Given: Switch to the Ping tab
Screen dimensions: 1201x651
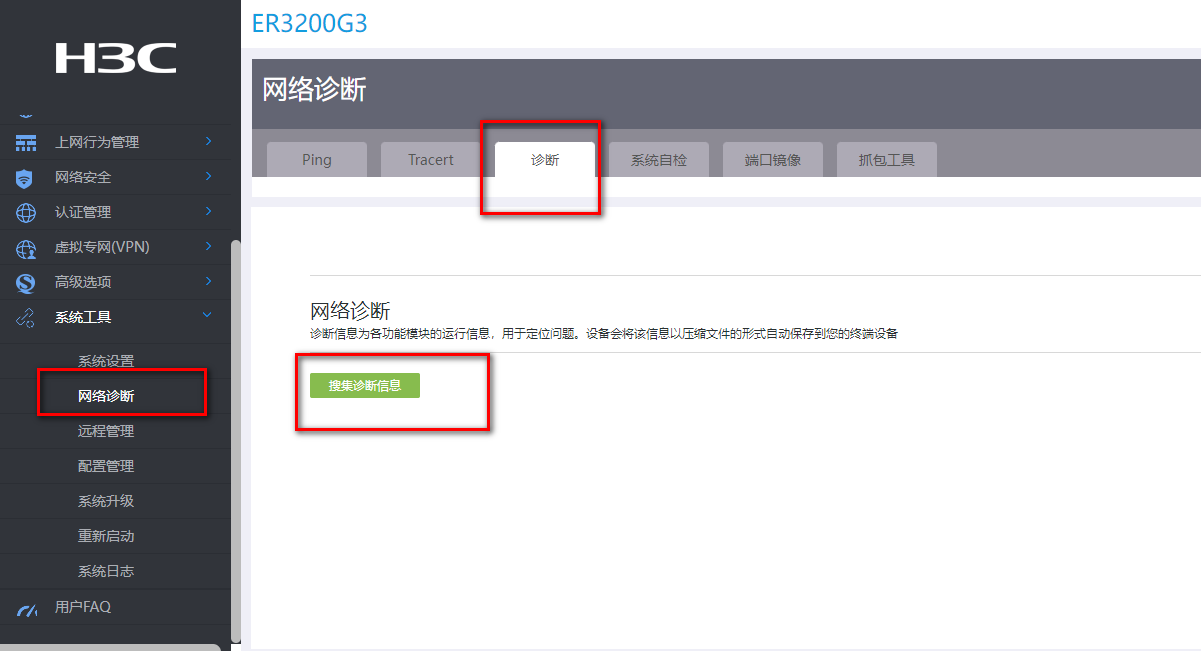Looking at the screenshot, I should click(x=317, y=160).
